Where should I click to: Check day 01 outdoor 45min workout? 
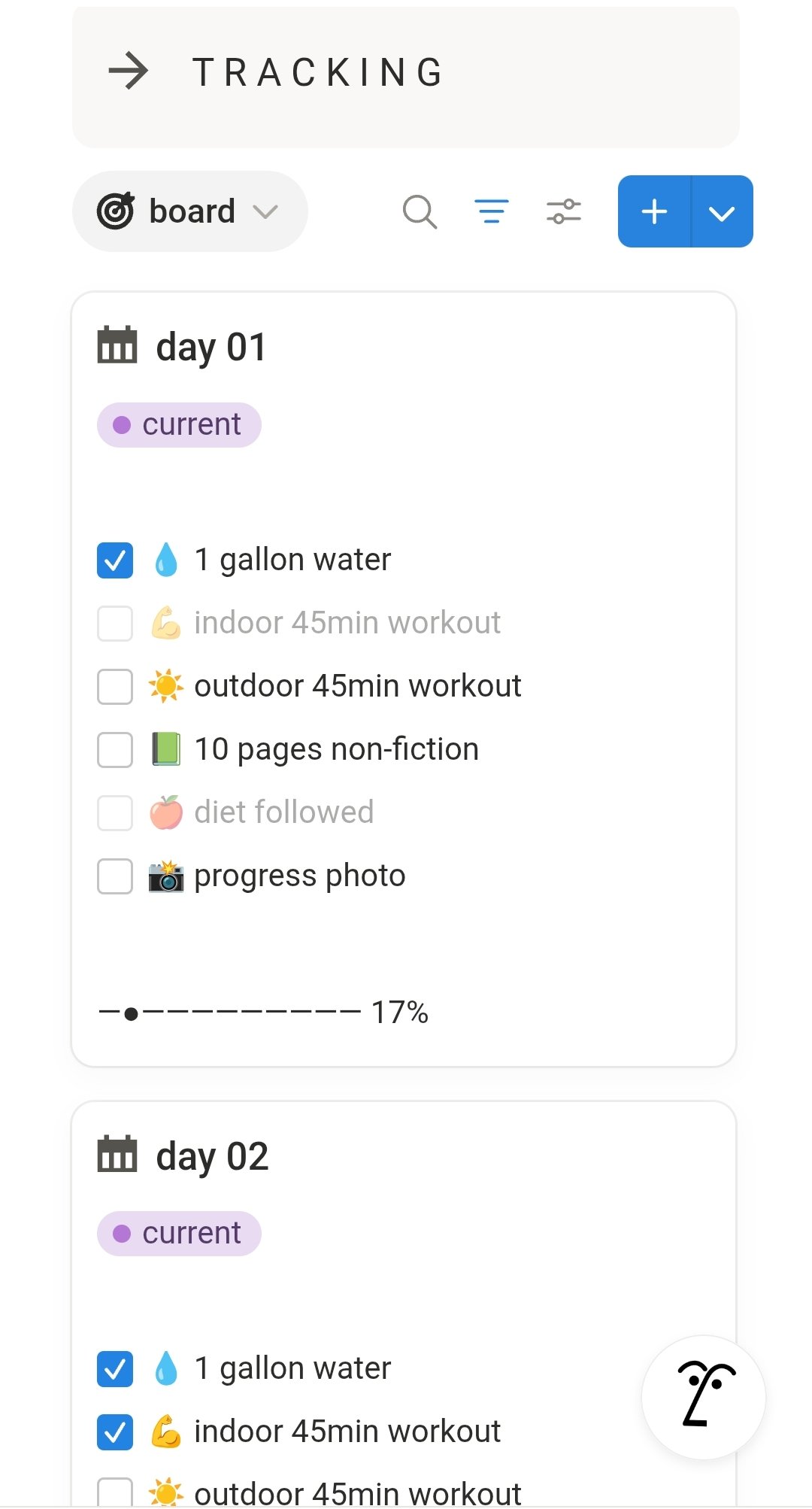pos(115,686)
